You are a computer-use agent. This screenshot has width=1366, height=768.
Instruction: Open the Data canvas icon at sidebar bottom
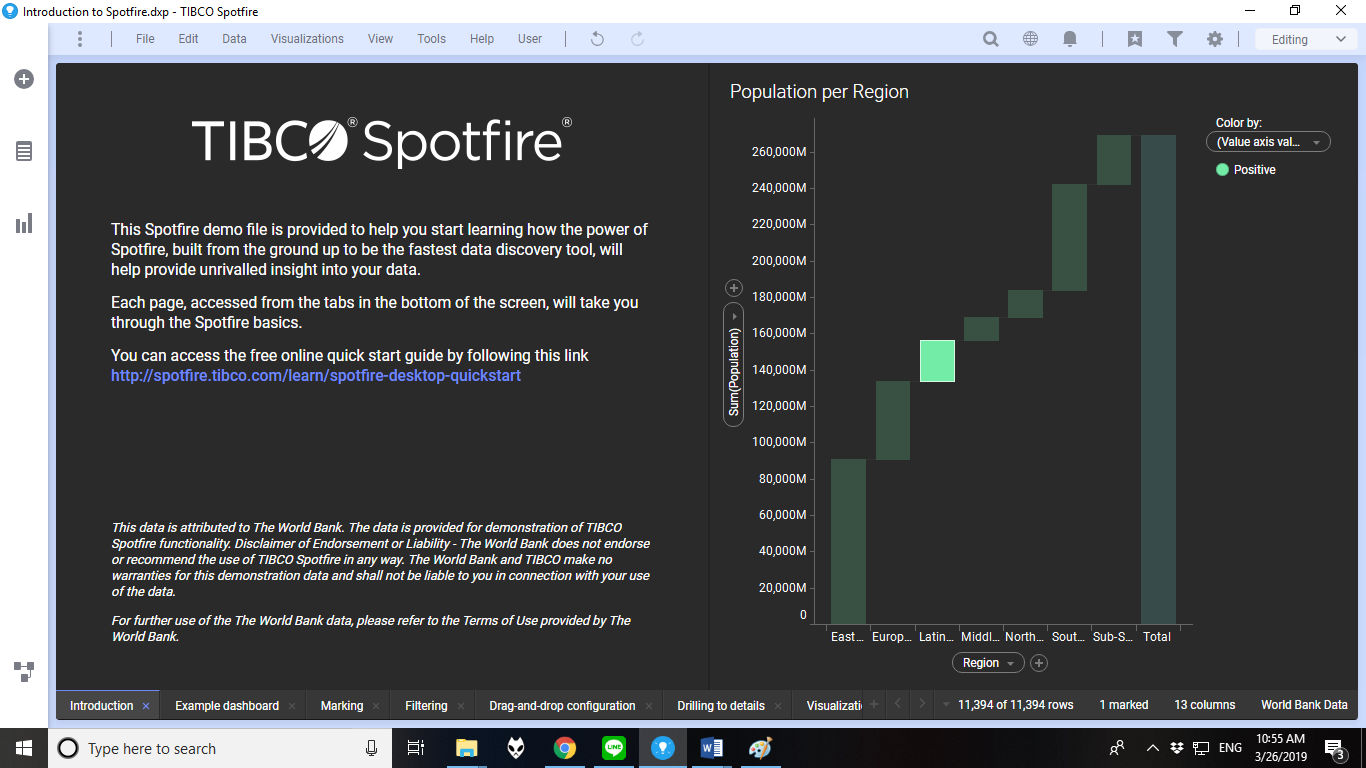tap(24, 671)
